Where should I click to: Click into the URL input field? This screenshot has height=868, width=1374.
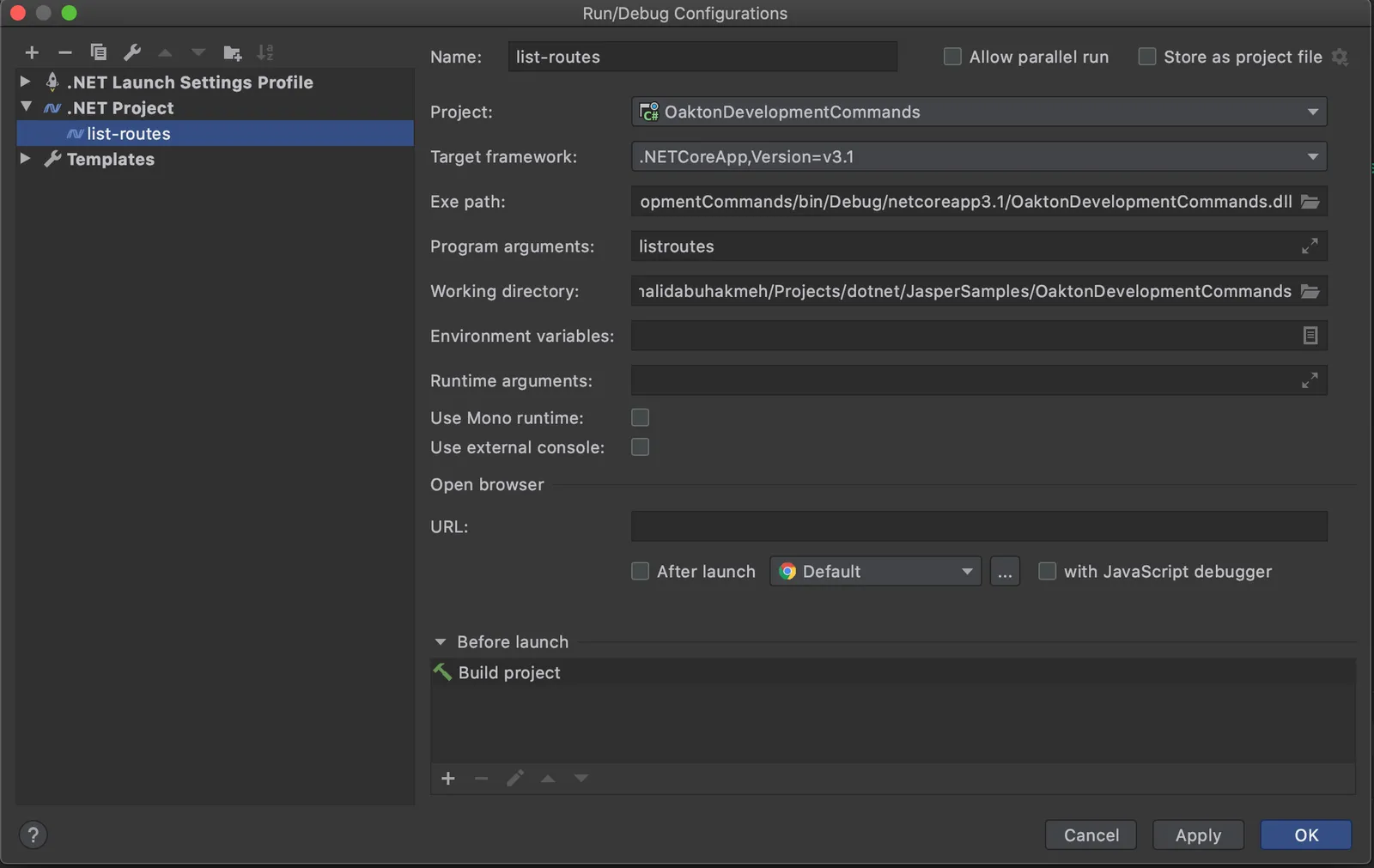979,526
